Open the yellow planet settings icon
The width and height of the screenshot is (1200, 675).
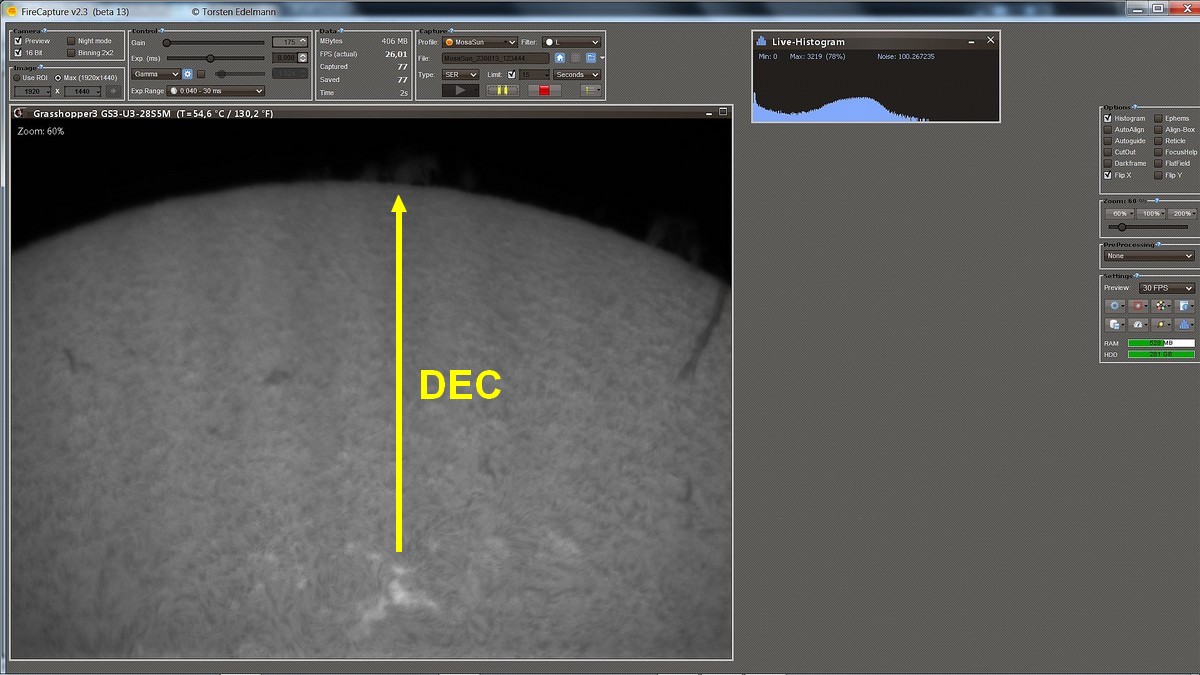coord(1160,324)
